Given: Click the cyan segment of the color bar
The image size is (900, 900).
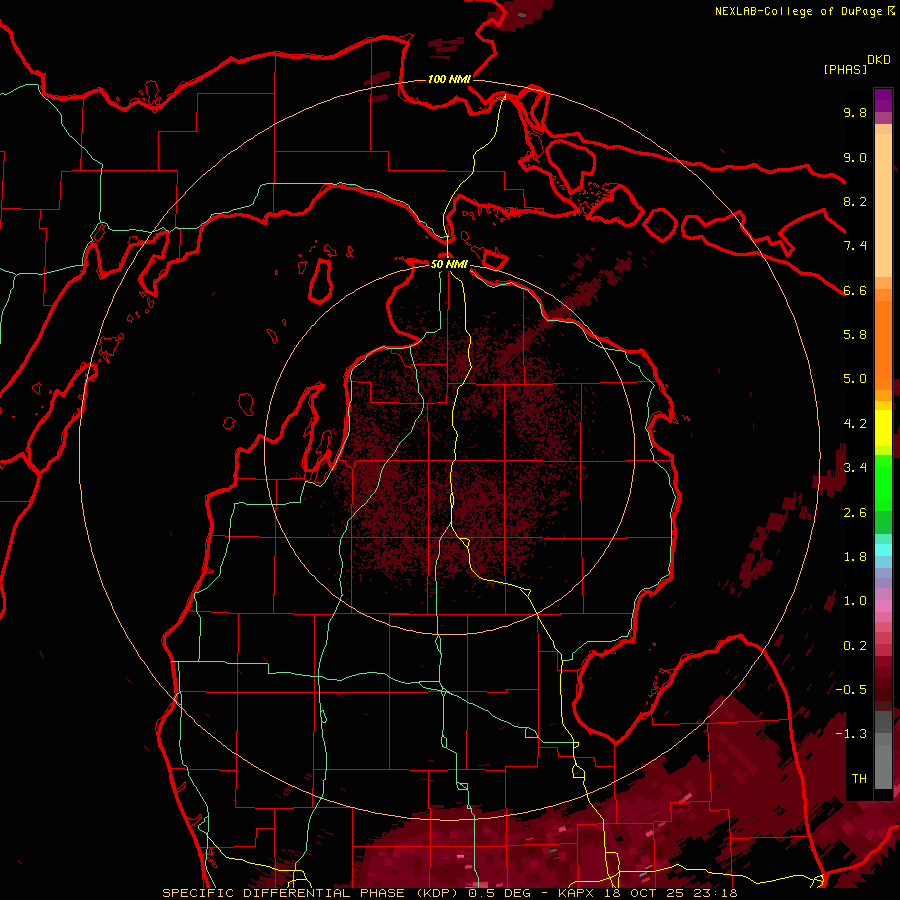Looking at the screenshot, I should tap(883, 550).
